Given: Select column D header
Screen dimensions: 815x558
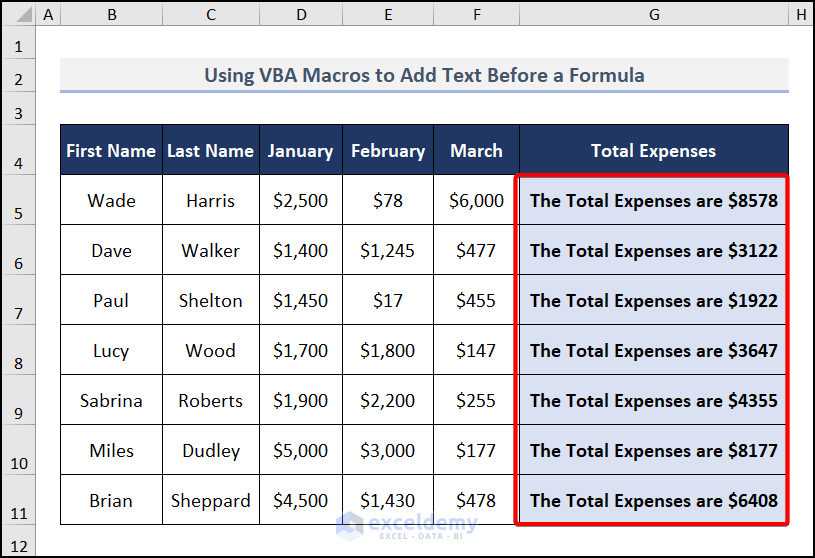Looking at the screenshot, I should (x=300, y=15).
